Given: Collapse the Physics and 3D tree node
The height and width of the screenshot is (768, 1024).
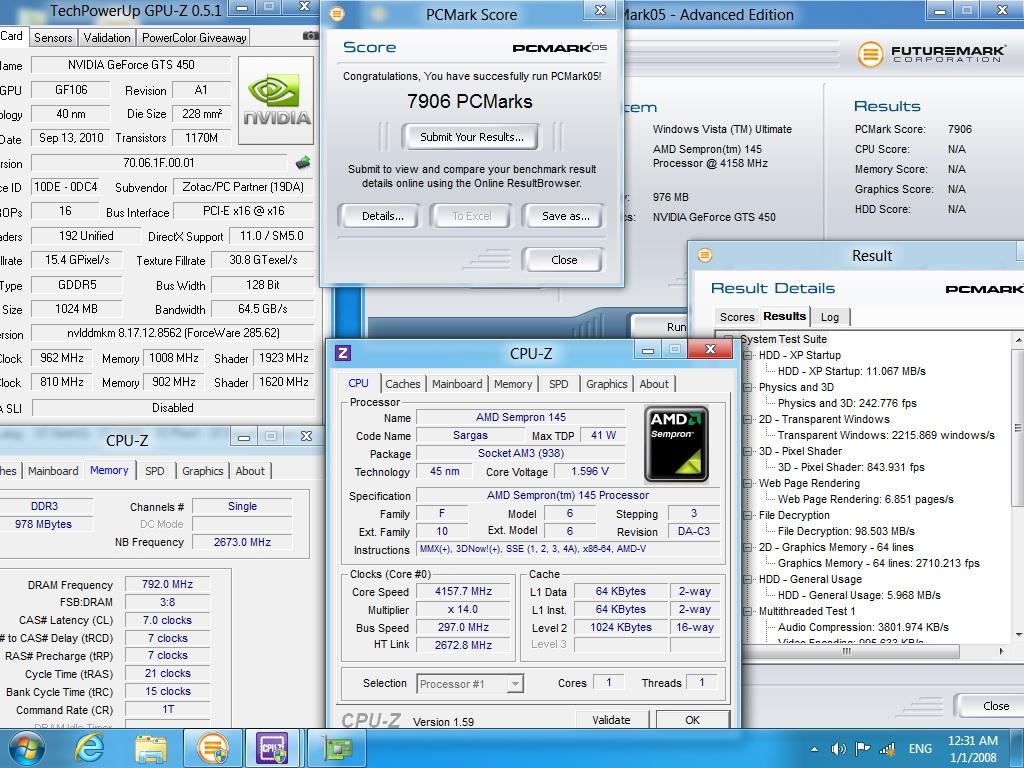Looking at the screenshot, I should click(x=748, y=387).
